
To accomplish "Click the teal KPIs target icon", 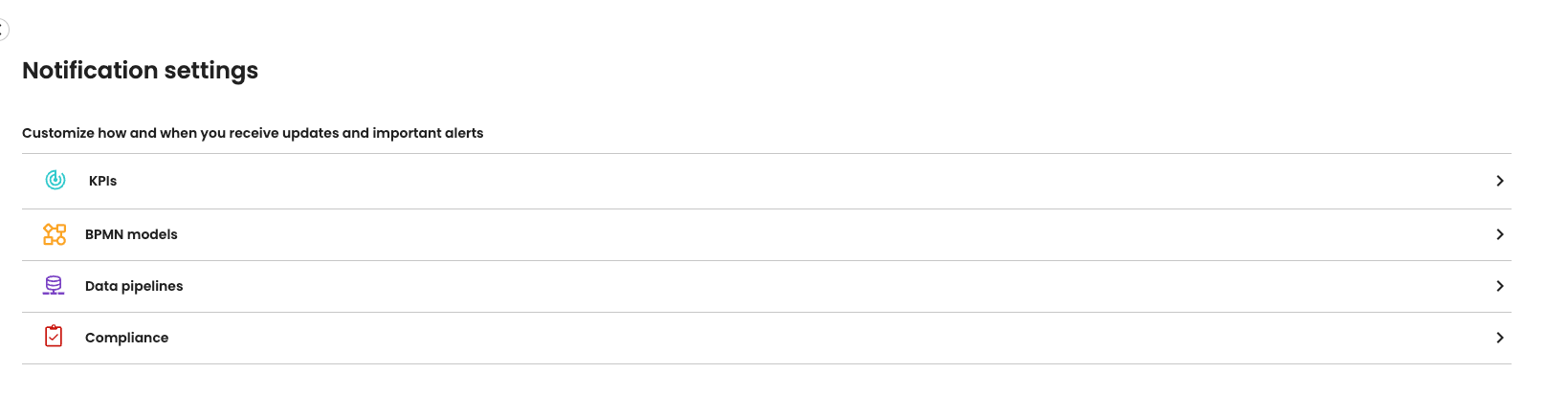I will [x=55, y=180].
